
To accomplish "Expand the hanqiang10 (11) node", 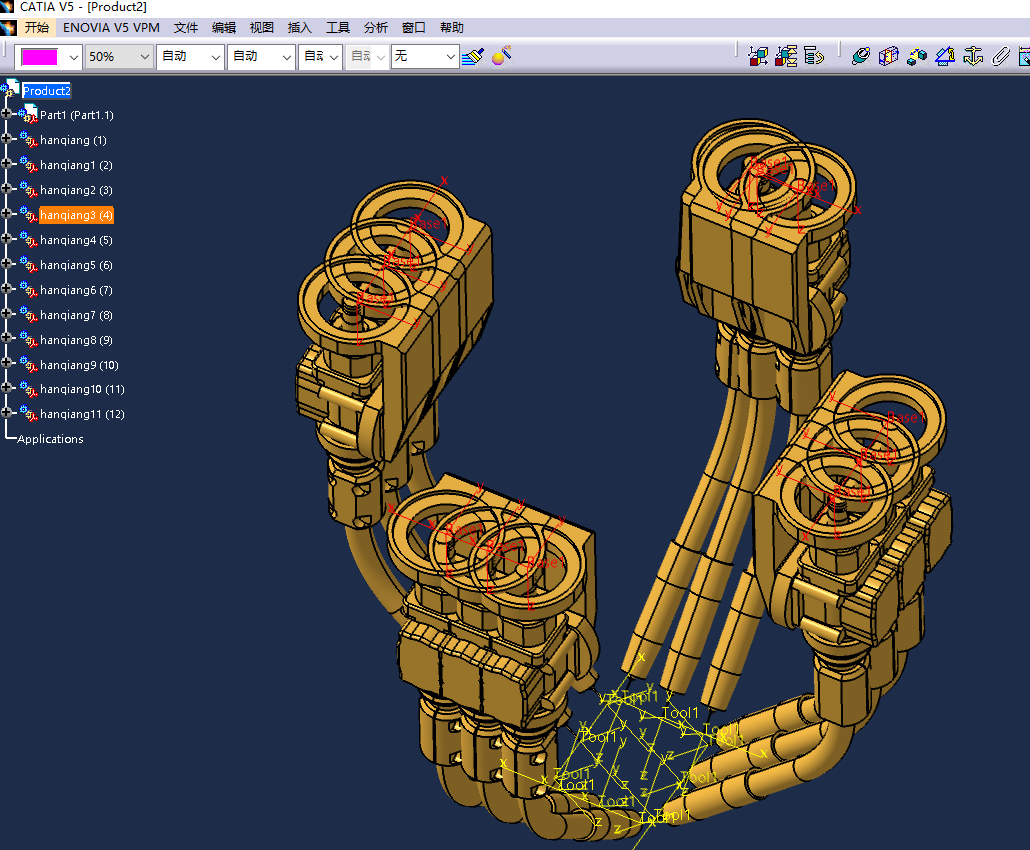I will (x=7, y=388).
